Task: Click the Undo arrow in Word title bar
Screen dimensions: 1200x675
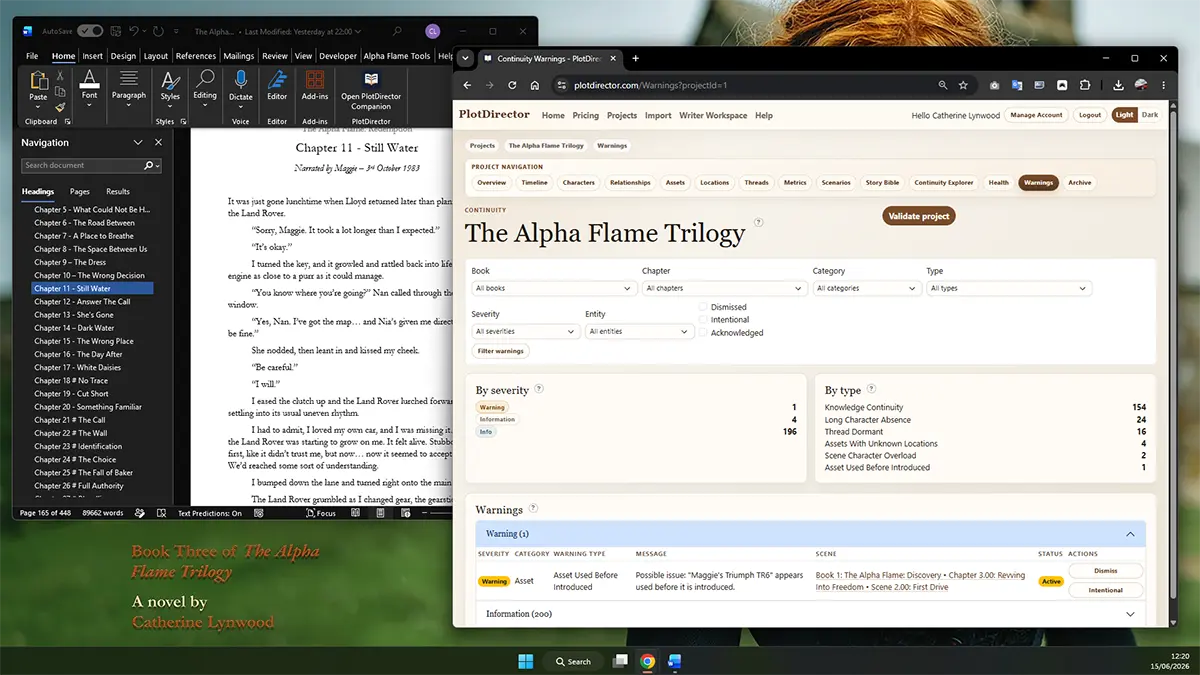Action: pyautogui.click(x=133, y=32)
